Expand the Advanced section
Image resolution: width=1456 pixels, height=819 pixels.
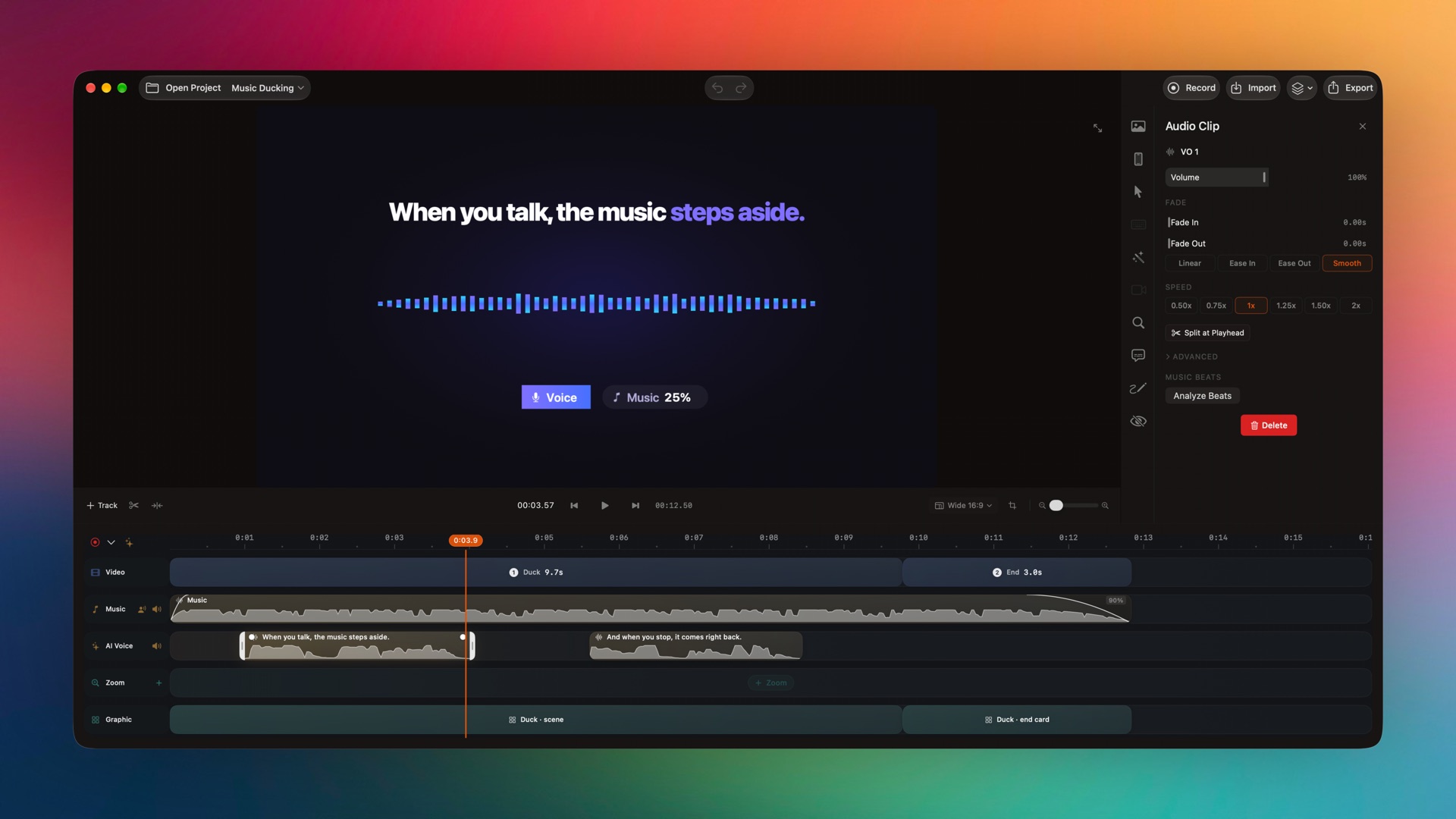(1192, 356)
